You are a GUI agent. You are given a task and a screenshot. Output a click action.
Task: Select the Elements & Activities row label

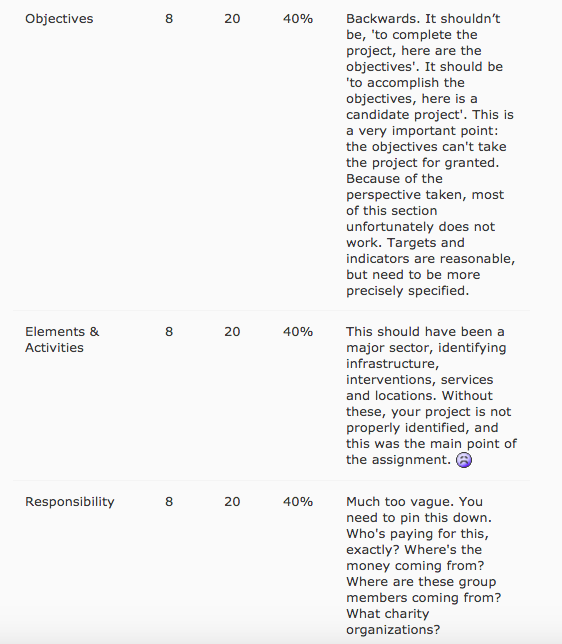click(x=62, y=340)
